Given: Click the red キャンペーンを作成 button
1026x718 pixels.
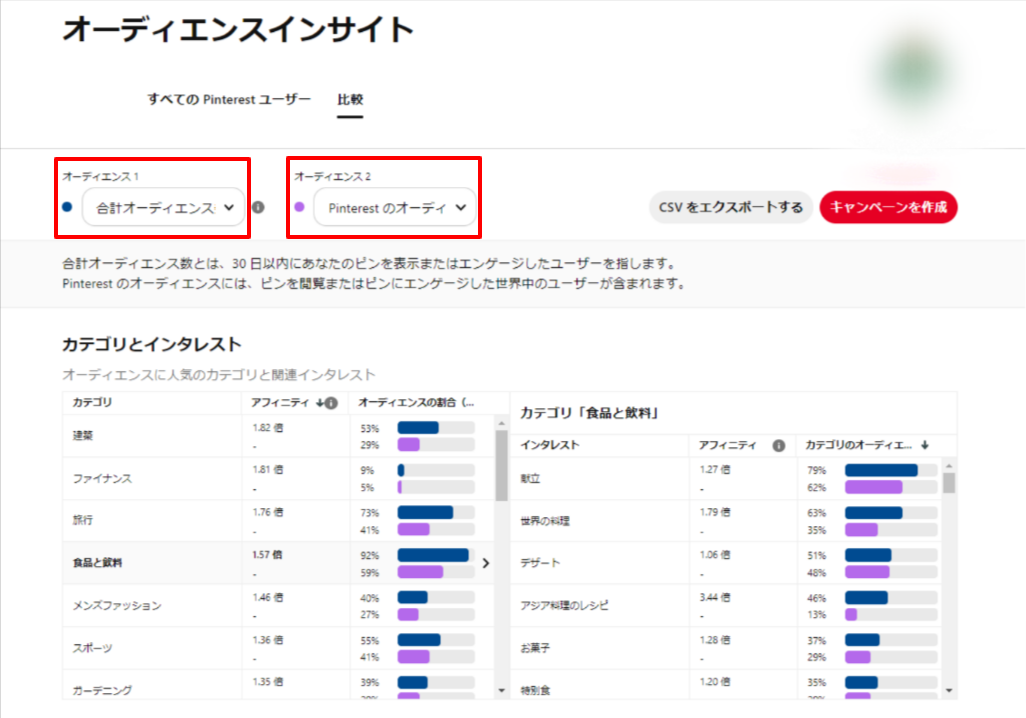Looking at the screenshot, I should pyautogui.click(x=888, y=207).
